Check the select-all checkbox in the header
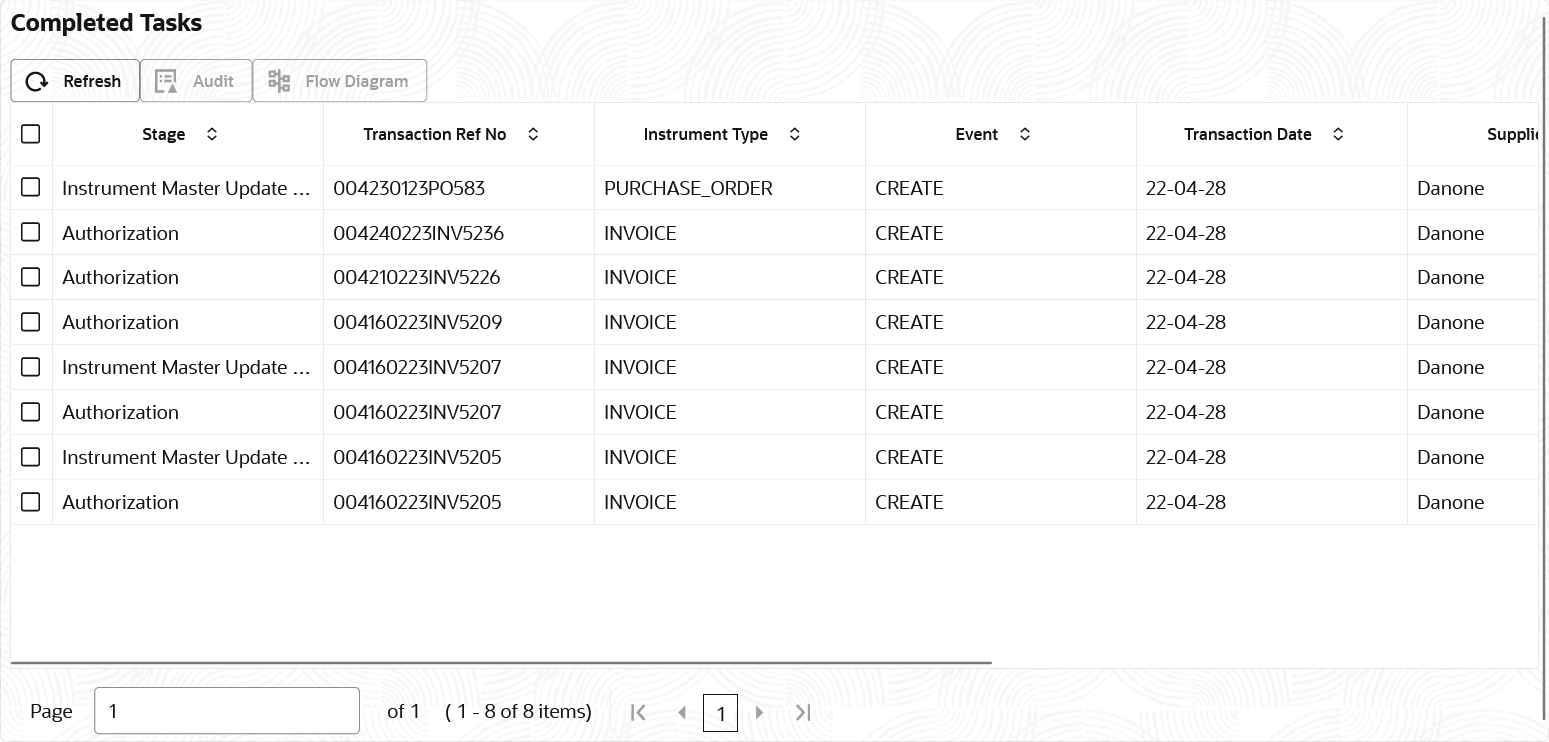 (30, 133)
